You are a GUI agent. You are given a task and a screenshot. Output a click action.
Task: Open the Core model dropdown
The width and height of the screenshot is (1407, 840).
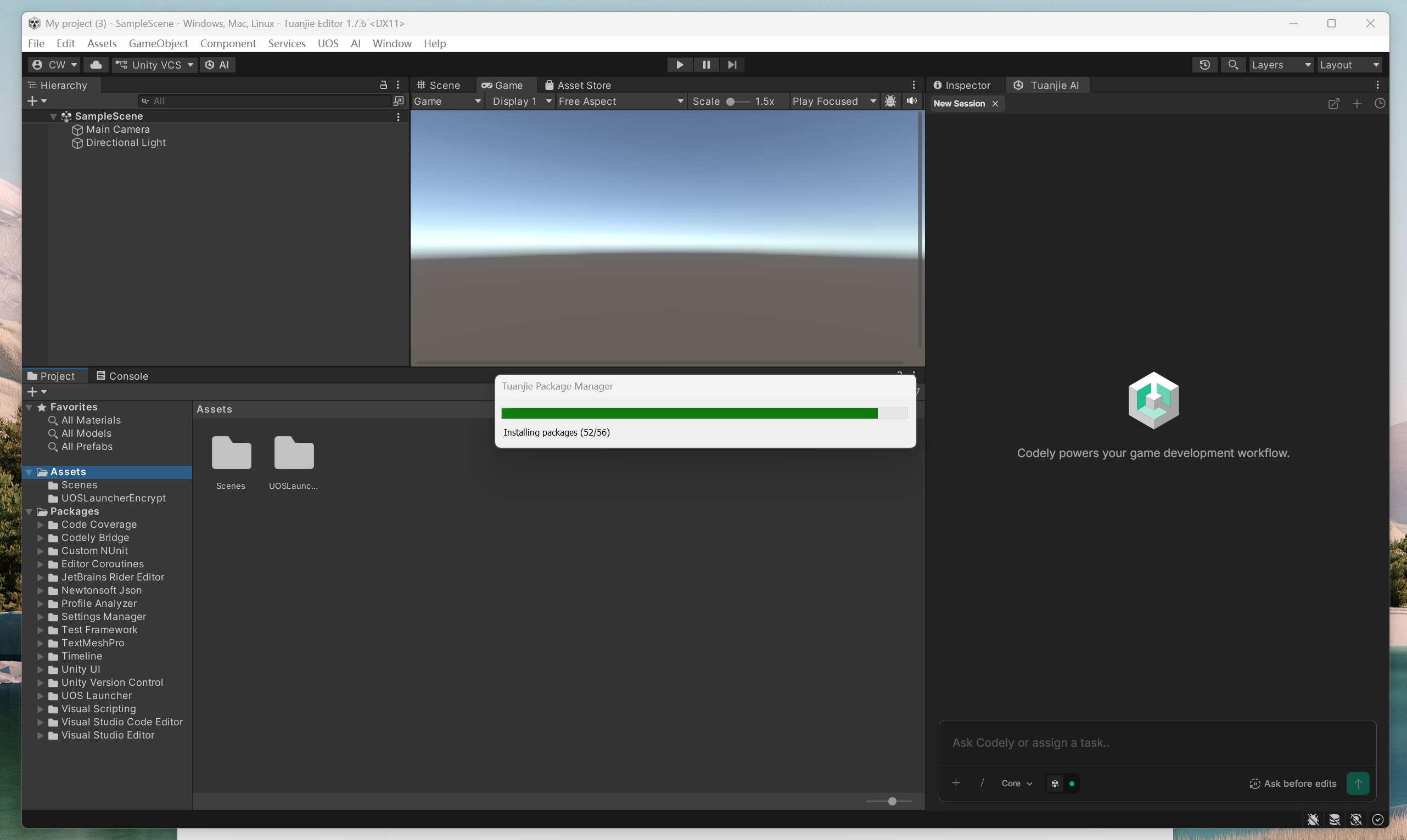pyautogui.click(x=1017, y=783)
